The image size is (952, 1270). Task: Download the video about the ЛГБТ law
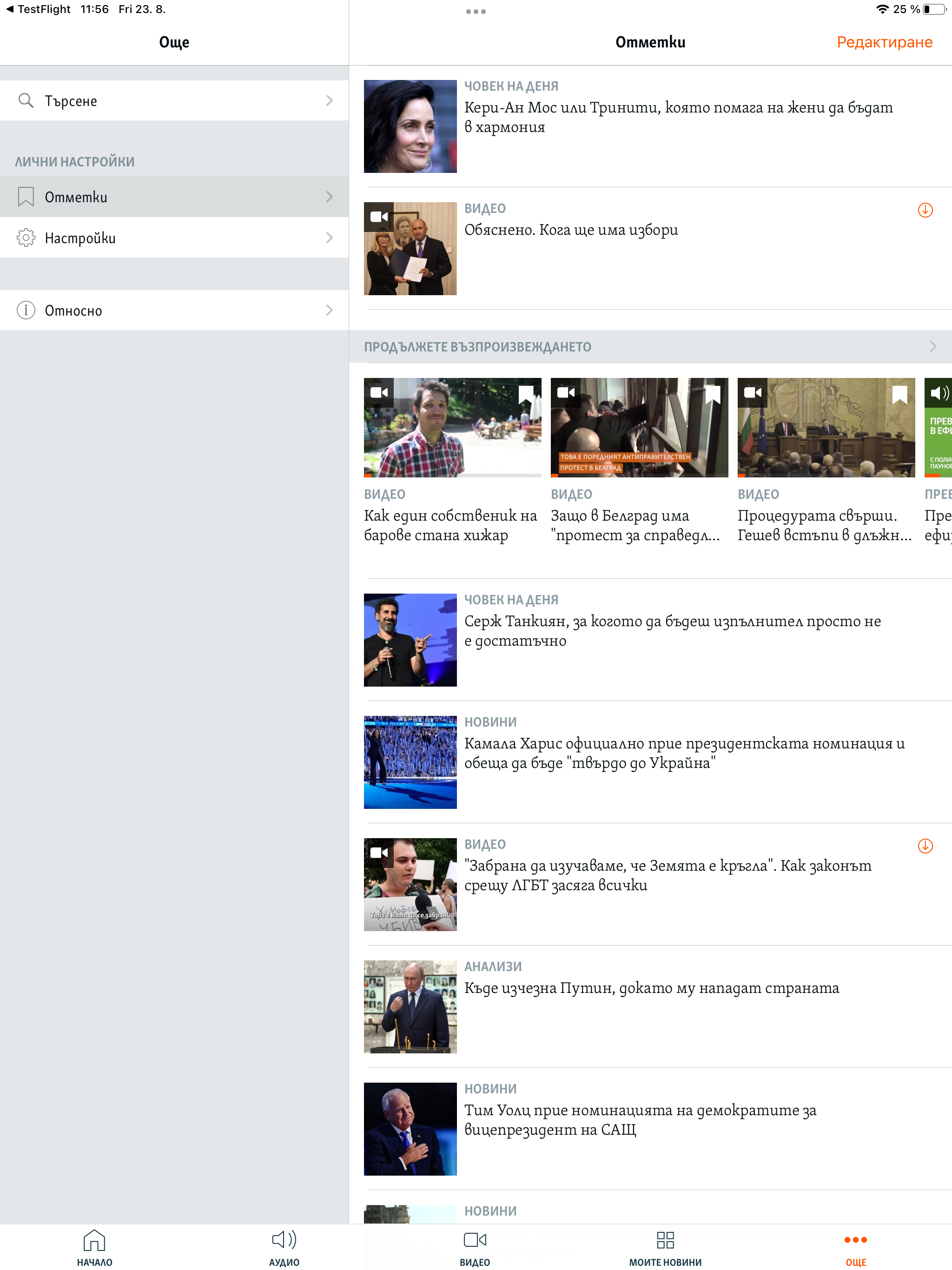point(925,846)
